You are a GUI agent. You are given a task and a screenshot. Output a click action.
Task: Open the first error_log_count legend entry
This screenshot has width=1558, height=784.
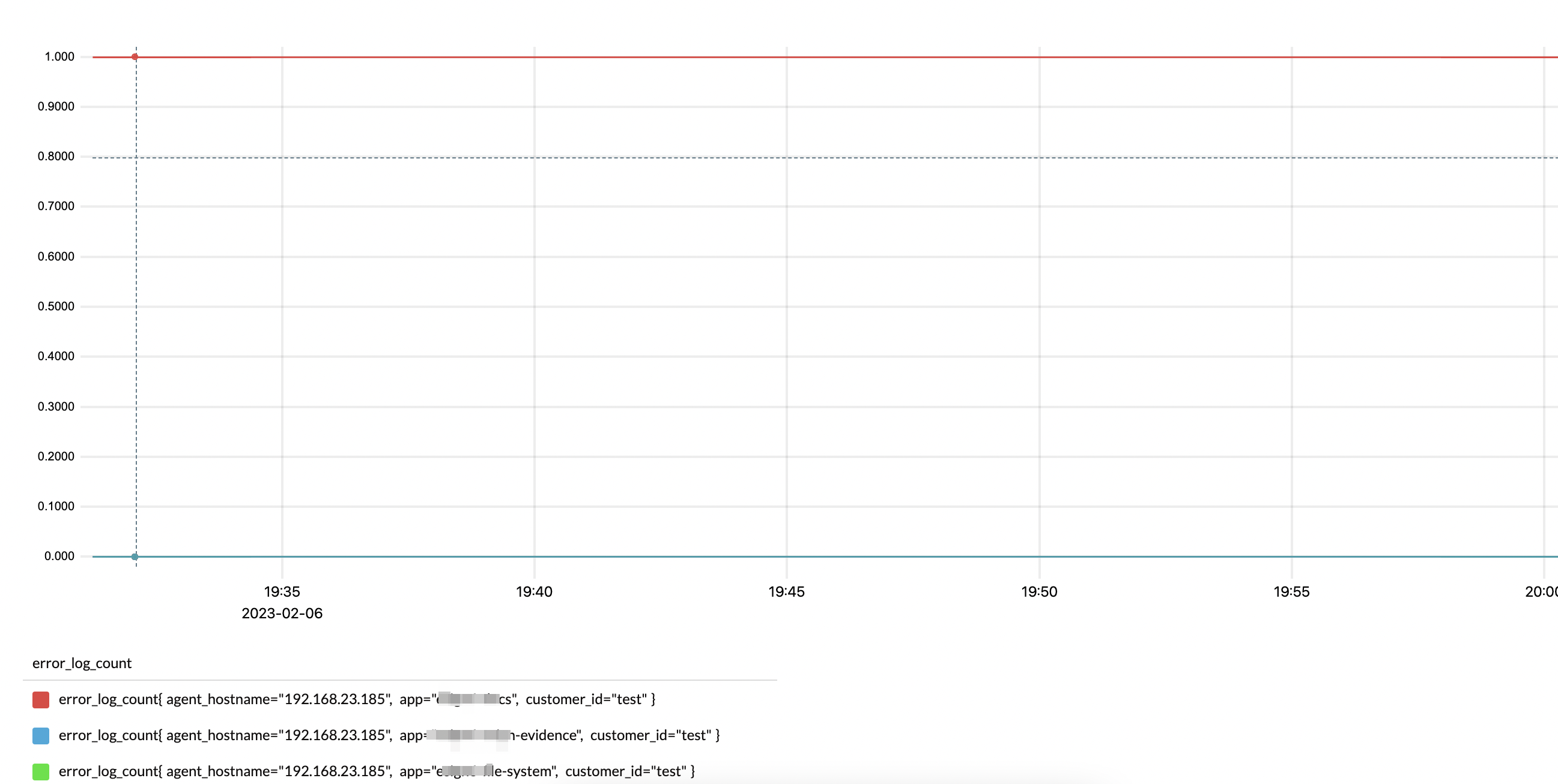click(357, 699)
